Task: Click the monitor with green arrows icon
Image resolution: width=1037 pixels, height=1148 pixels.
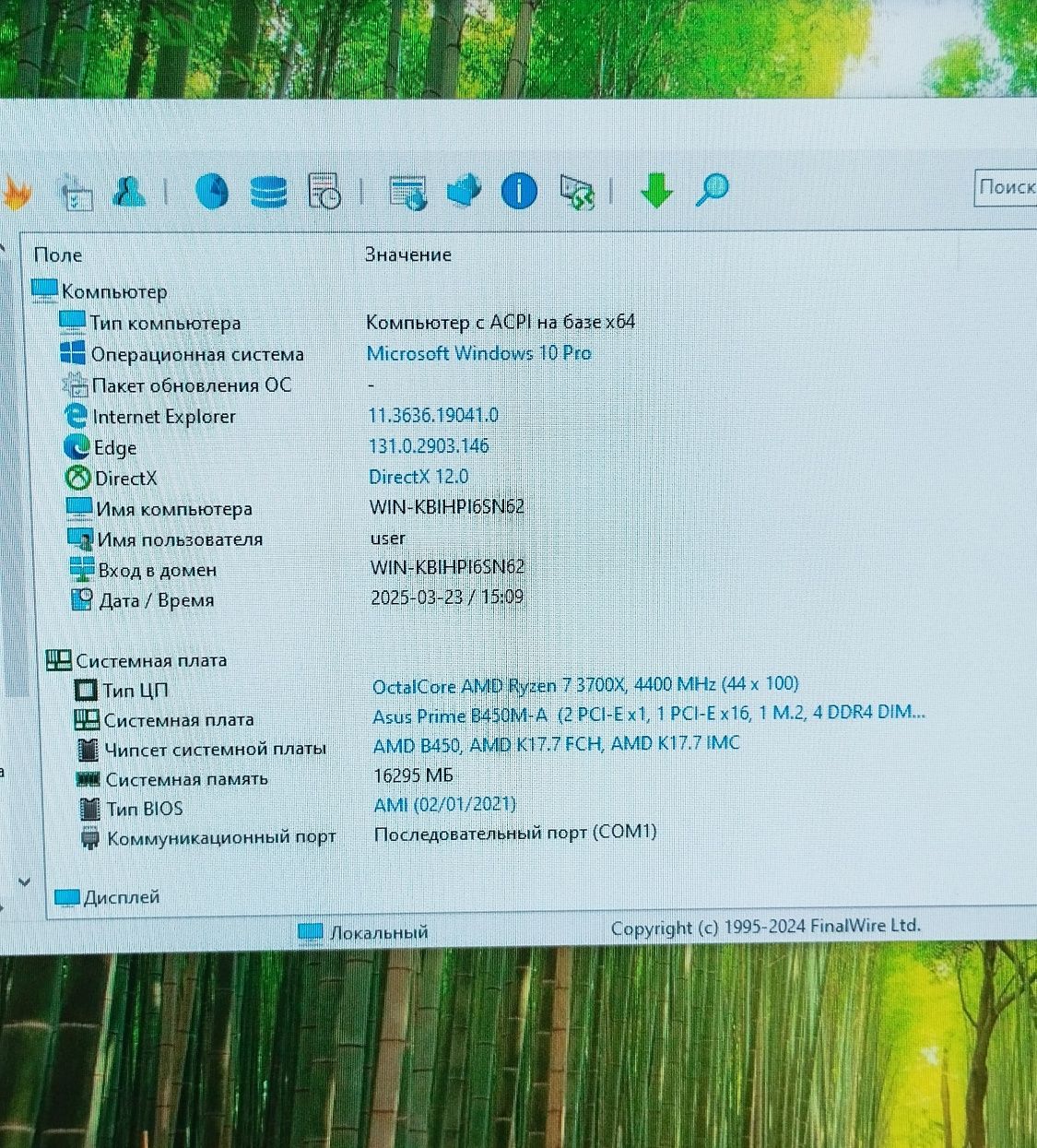Action: pos(577,192)
